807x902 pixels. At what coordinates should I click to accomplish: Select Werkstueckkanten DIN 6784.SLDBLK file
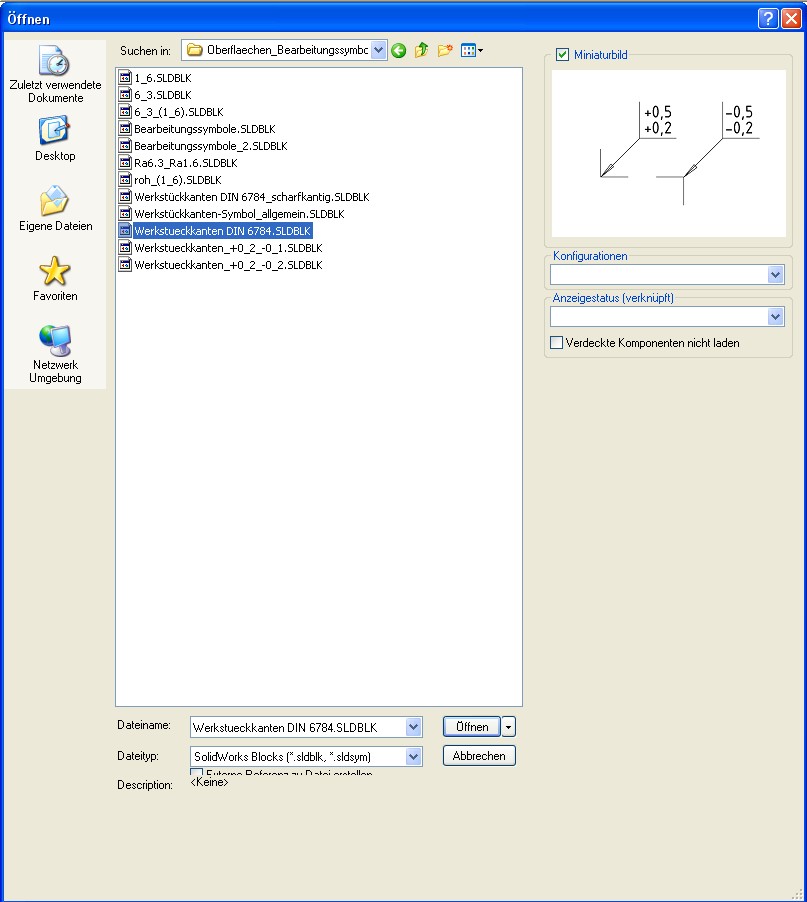(215, 231)
